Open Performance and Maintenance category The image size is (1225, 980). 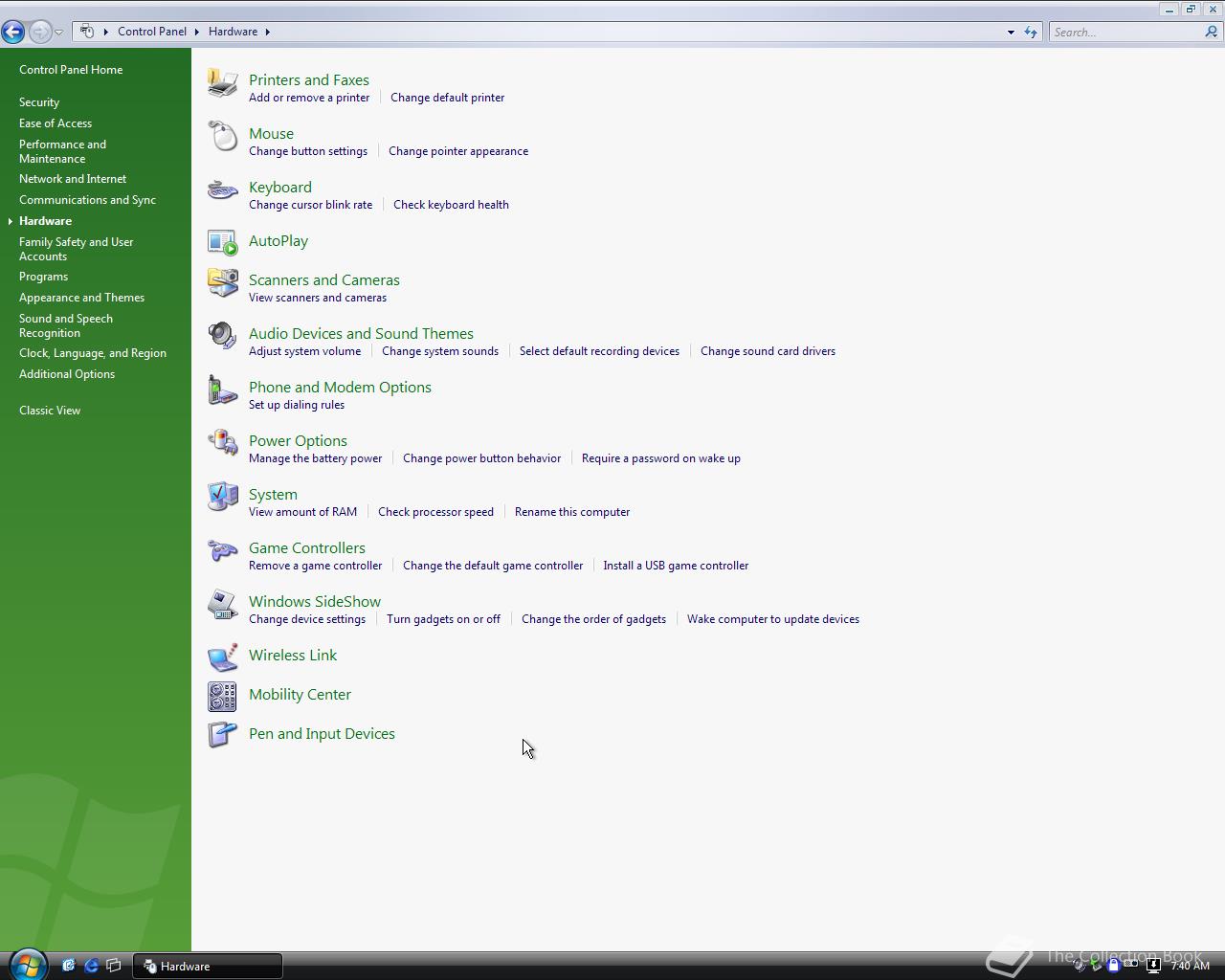tap(63, 151)
